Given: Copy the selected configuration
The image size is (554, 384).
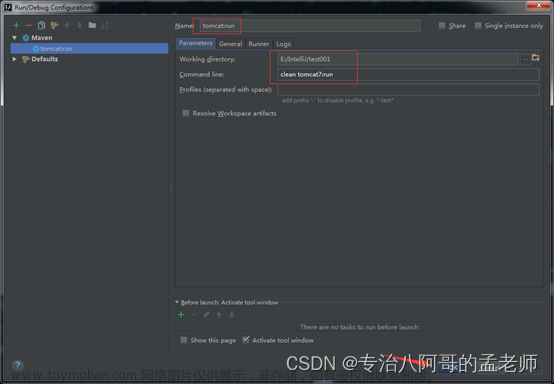Looking at the screenshot, I should (41, 25).
